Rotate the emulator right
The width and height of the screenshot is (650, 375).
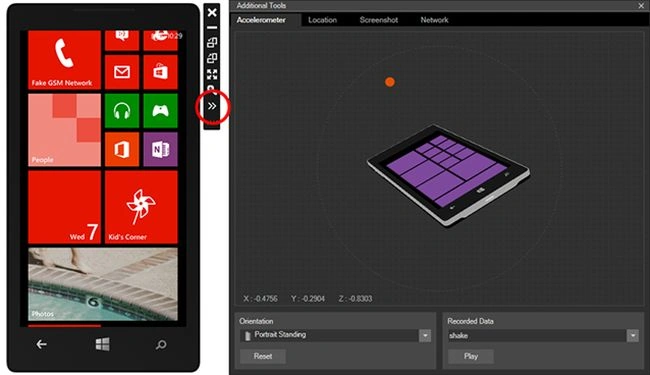click(212, 58)
